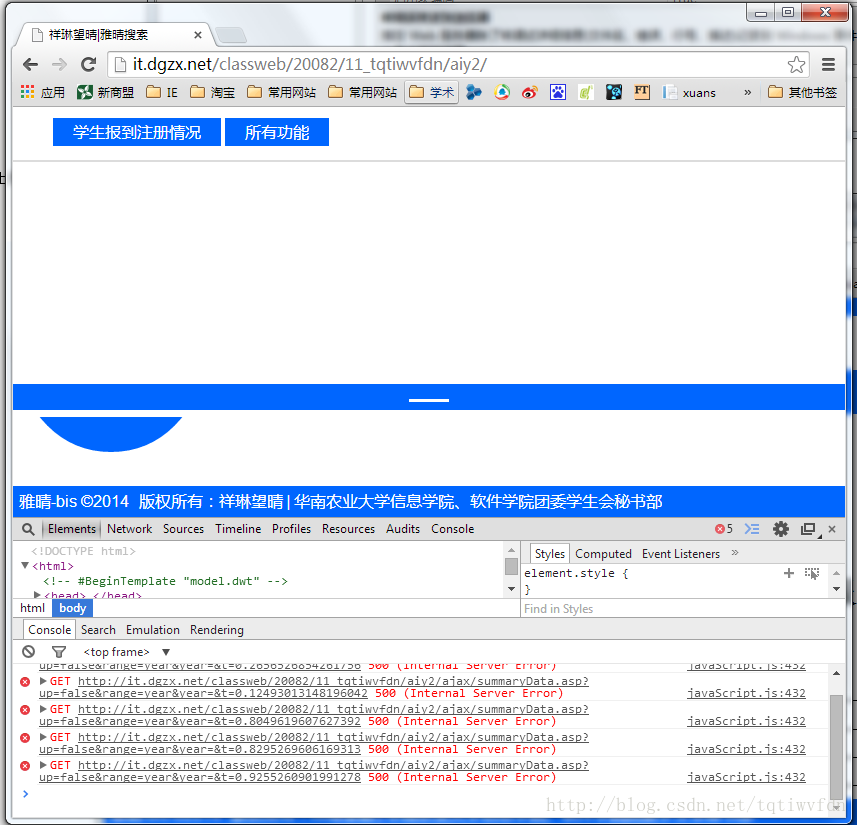Switch to the Sources tab
The height and width of the screenshot is (825, 857).
coord(183,529)
